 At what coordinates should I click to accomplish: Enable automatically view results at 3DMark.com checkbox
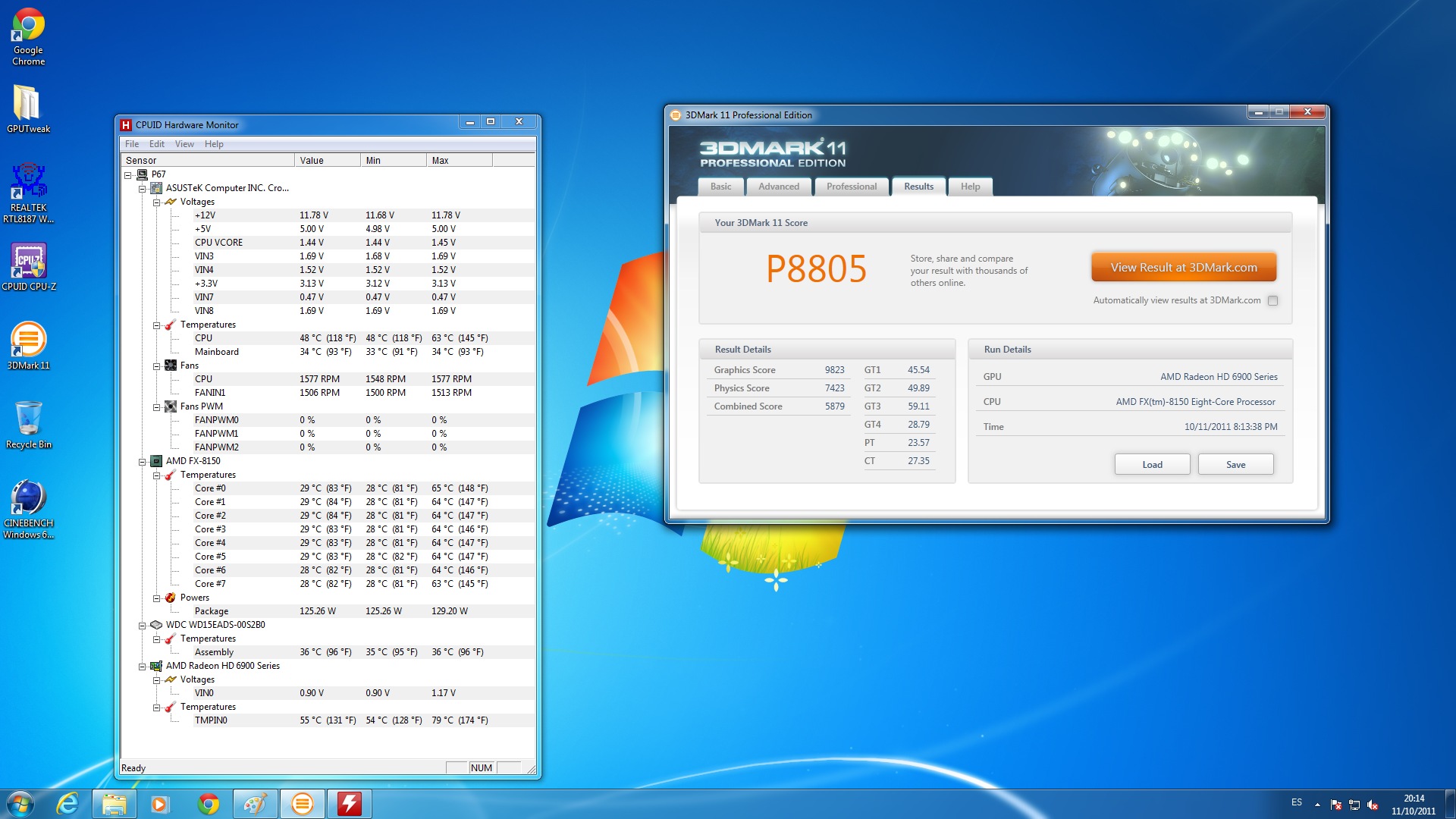click(1273, 301)
